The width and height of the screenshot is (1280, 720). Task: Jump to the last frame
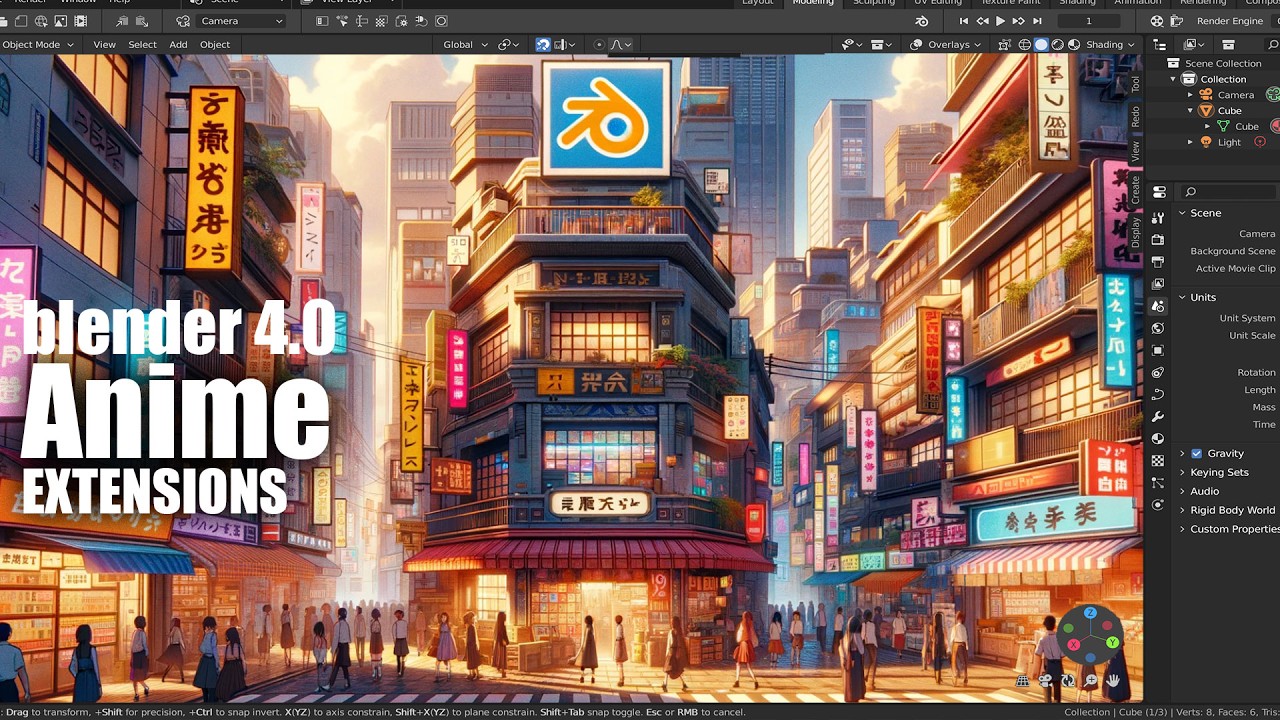(x=1037, y=21)
